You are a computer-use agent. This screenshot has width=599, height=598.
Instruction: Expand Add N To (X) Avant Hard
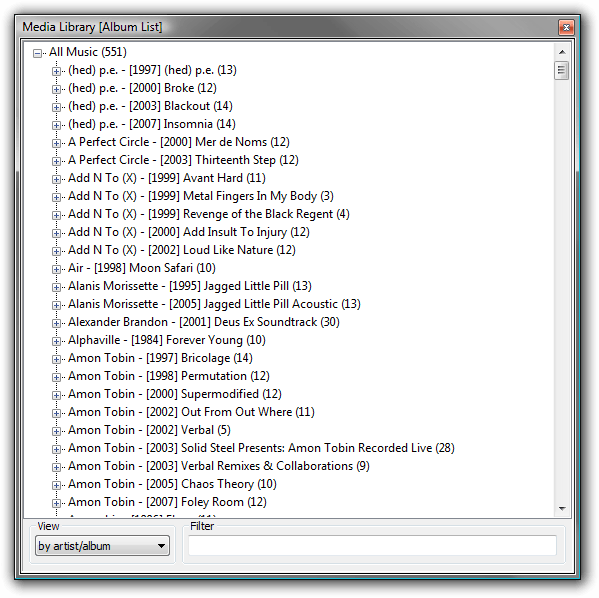click(57, 179)
